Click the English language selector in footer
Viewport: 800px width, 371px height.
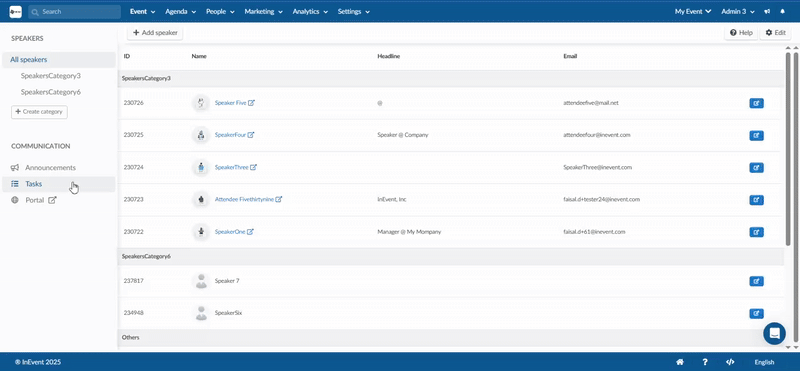[x=764, y=362]
